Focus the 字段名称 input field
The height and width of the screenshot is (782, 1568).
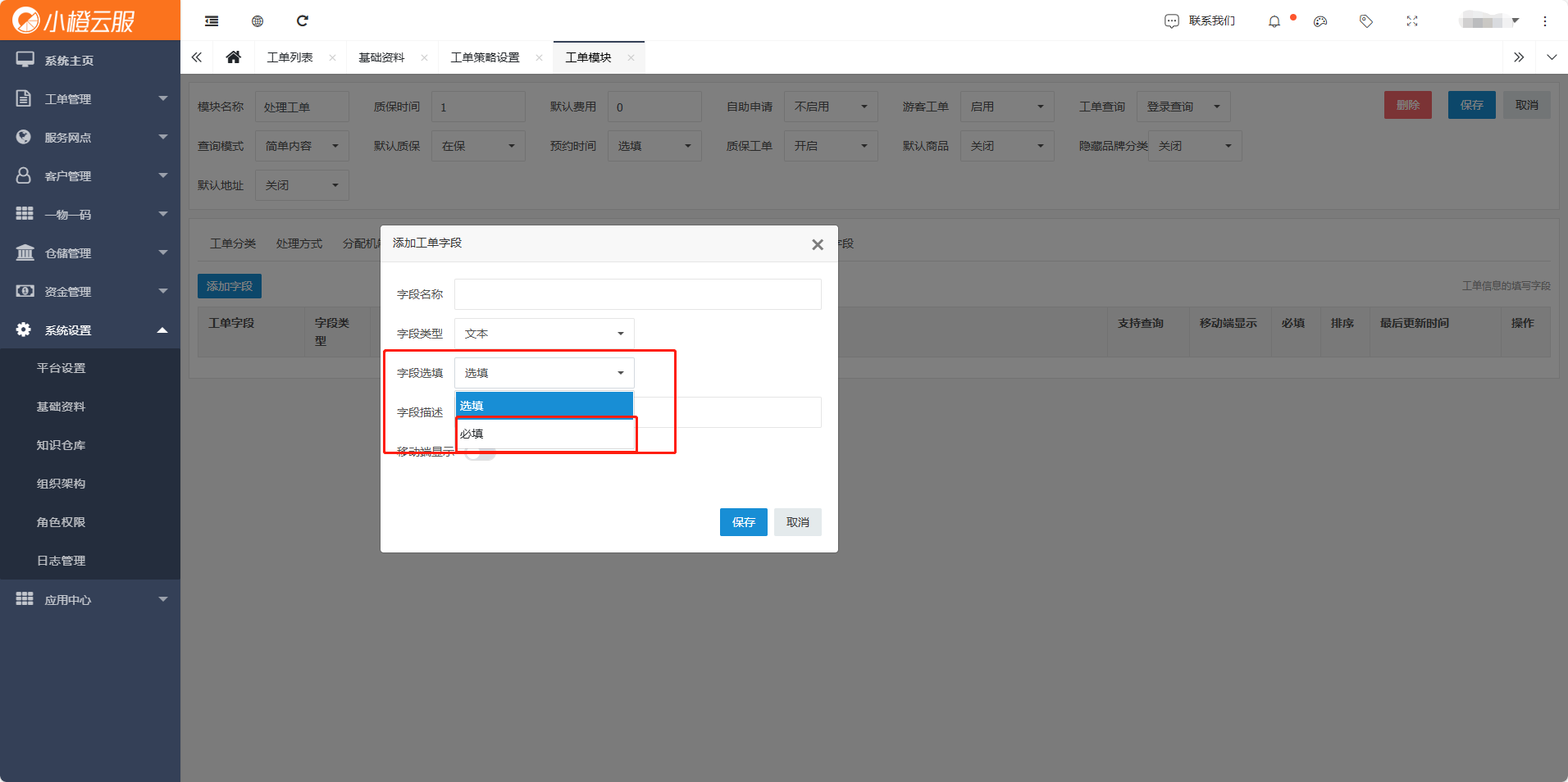pyautogui.click(x=638, y=294)
